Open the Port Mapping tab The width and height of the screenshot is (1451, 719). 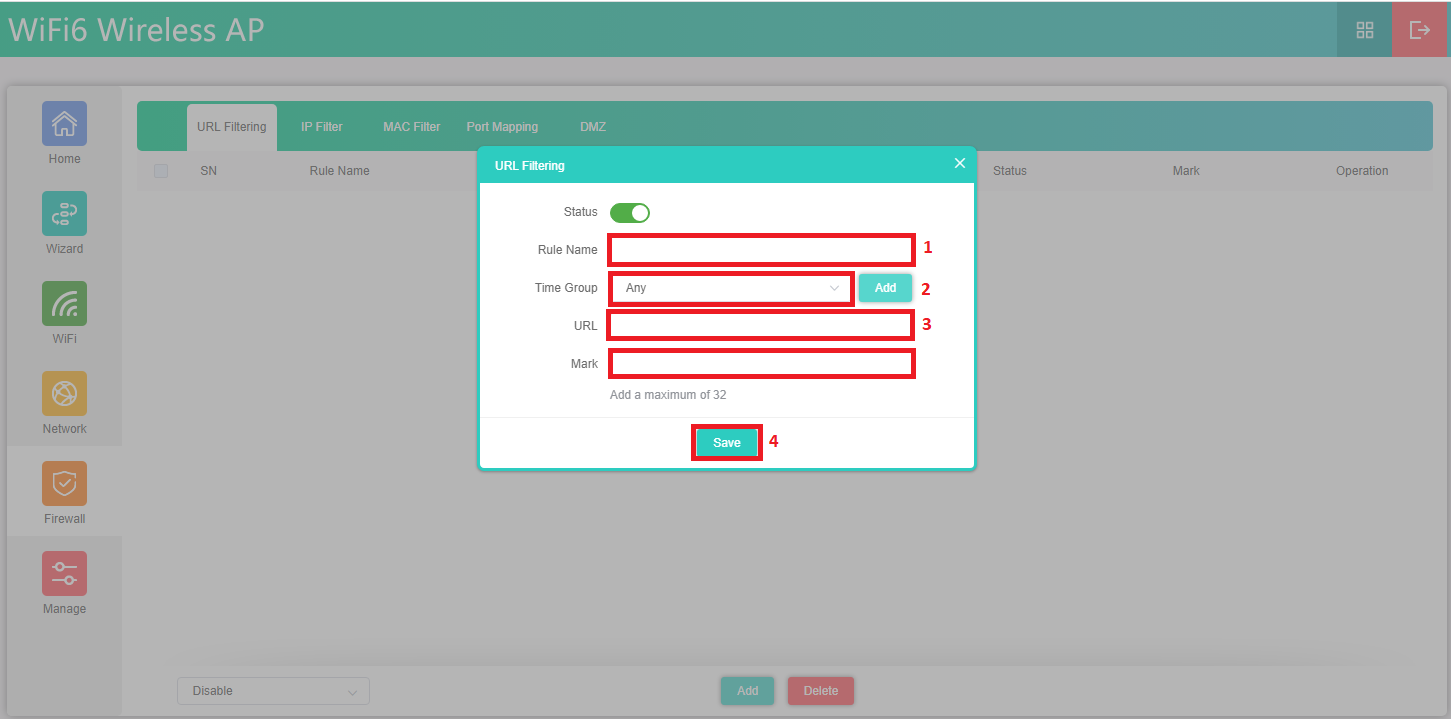coord(502,127)
